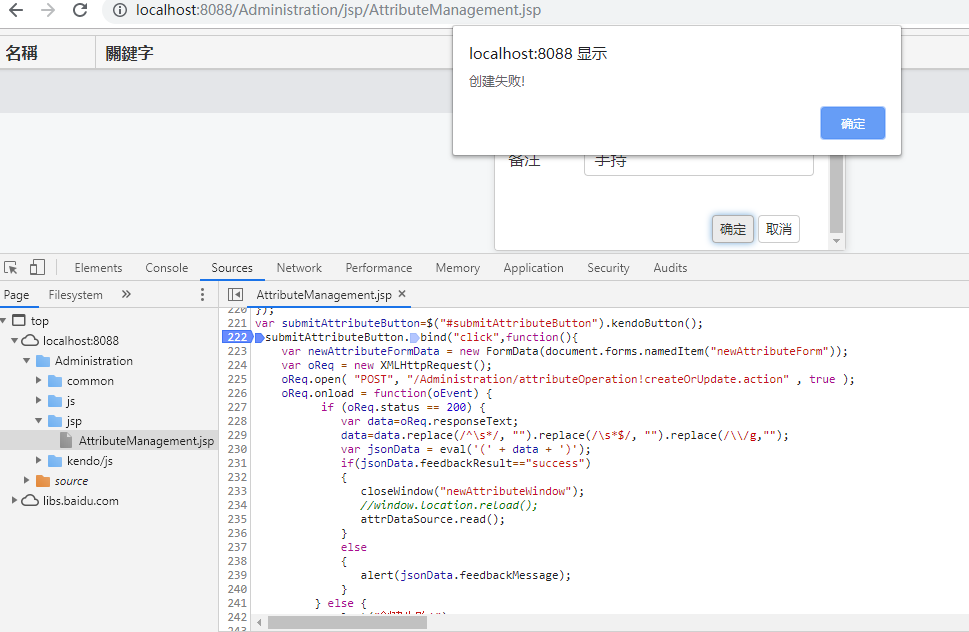The height and width of the screenshot is (632, 969).
Task: View site info icon in address bar
Action: [x=120, y=11]
